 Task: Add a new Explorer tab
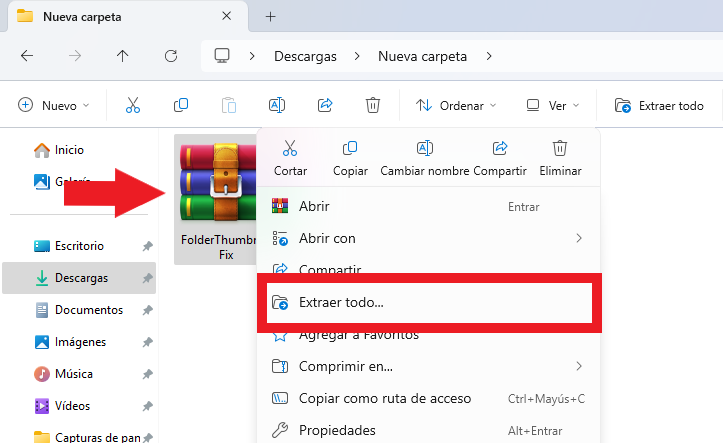click(x=271, y=17)
